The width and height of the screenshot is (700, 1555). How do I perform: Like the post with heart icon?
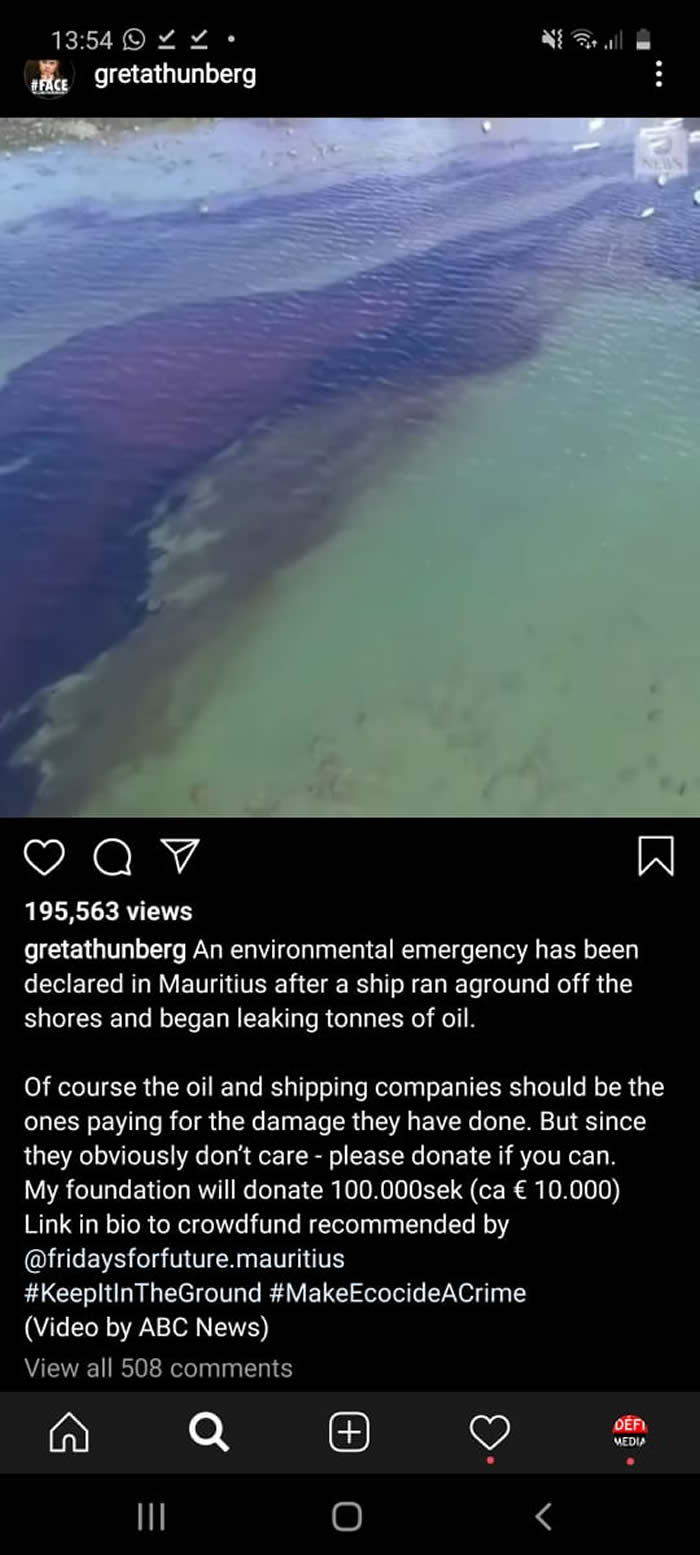pos(44,856)
